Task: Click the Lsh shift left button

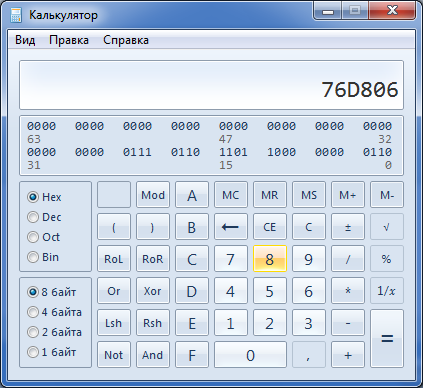Action: tap(114, 323)
